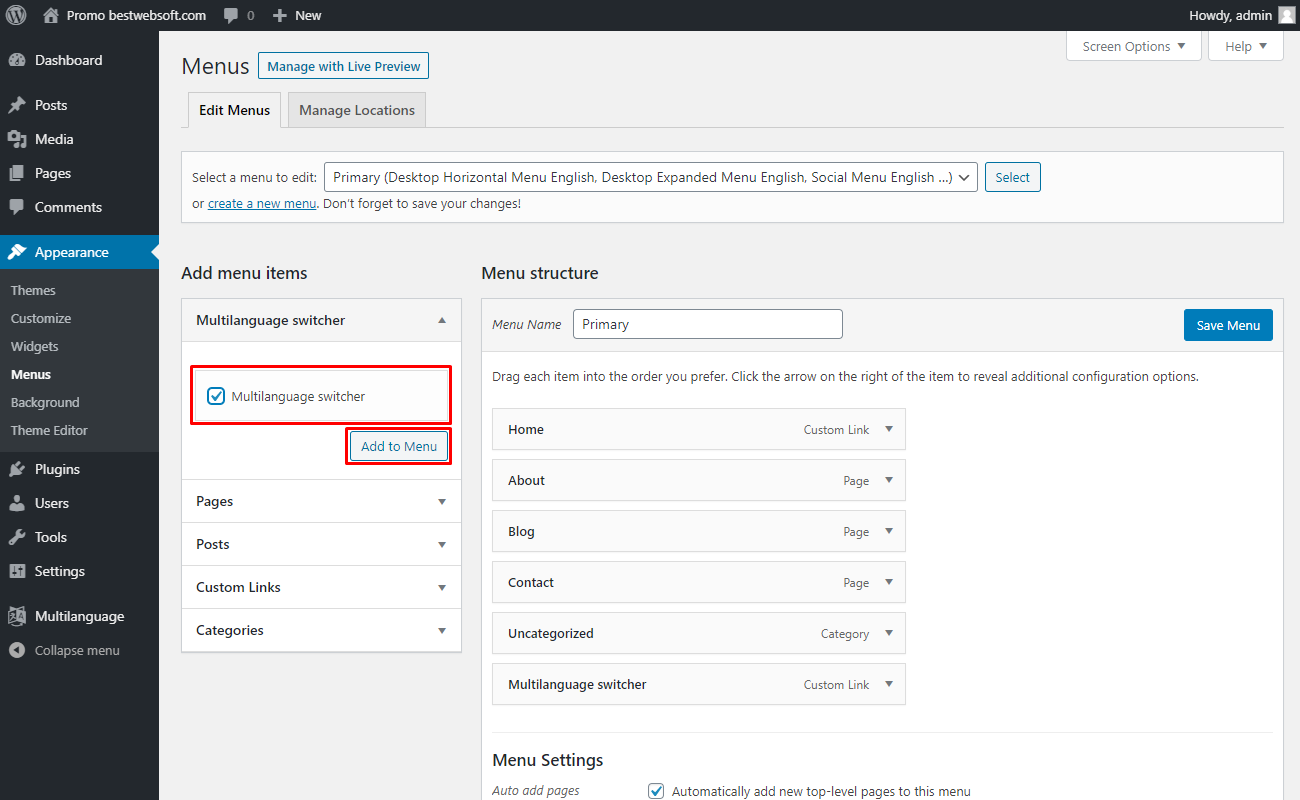Click Howdy, admin account text
Image resolution: width=1300 pixels, height=800 pixels.
point(1230,15)
